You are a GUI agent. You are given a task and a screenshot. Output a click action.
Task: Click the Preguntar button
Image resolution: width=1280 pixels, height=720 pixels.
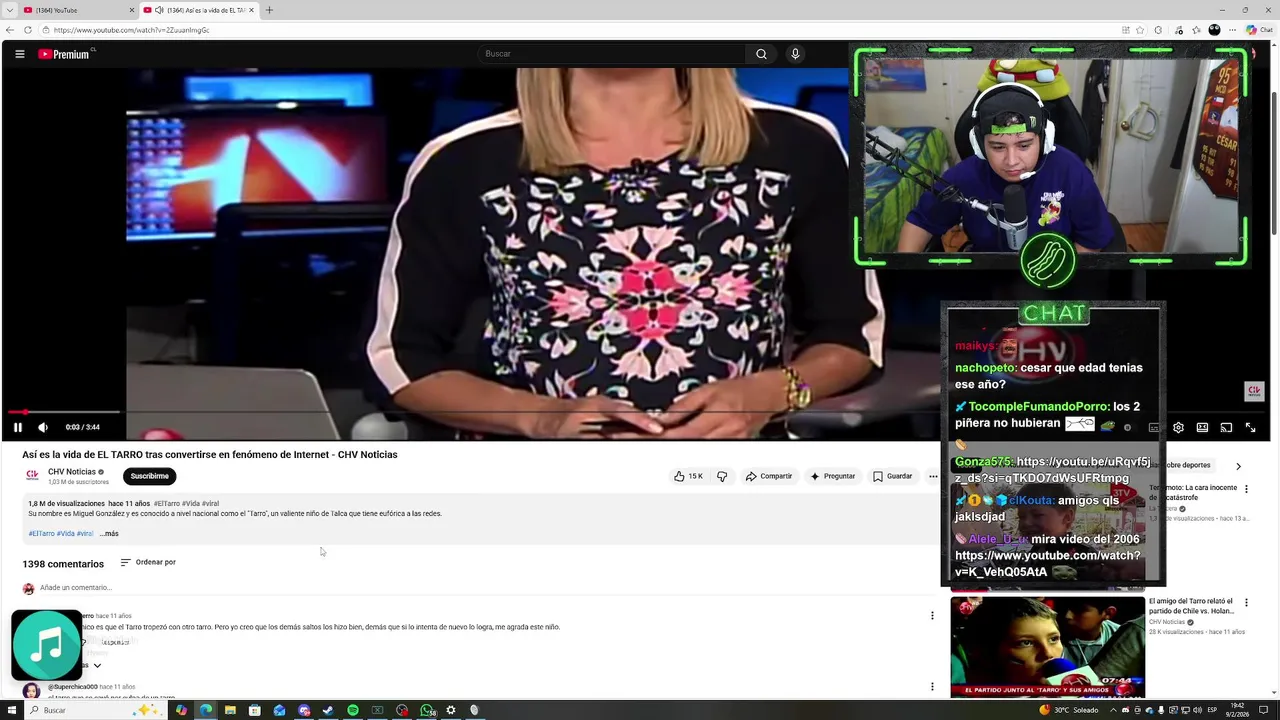pos(832,476)
